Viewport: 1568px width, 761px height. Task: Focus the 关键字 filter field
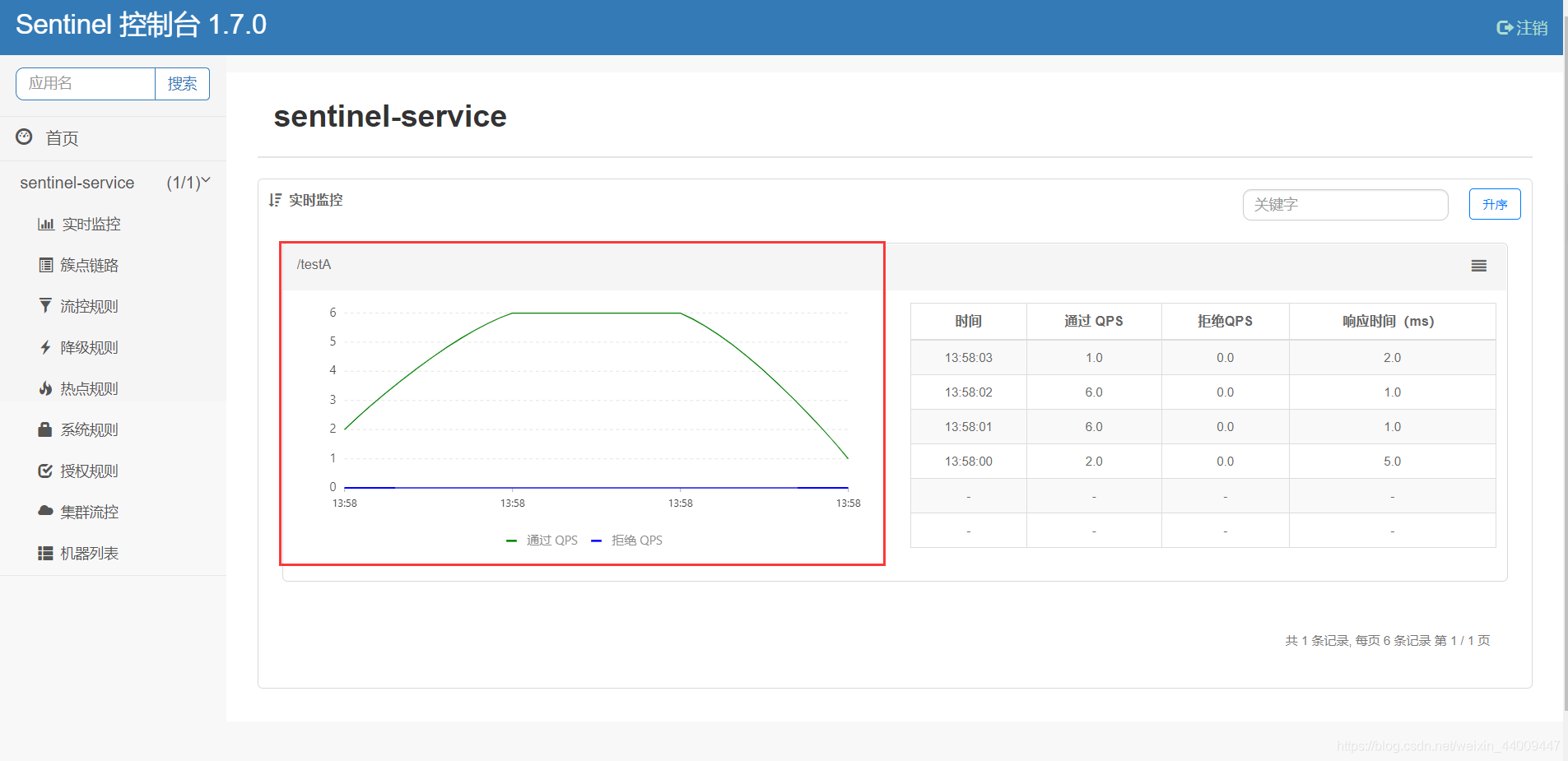1345,205
